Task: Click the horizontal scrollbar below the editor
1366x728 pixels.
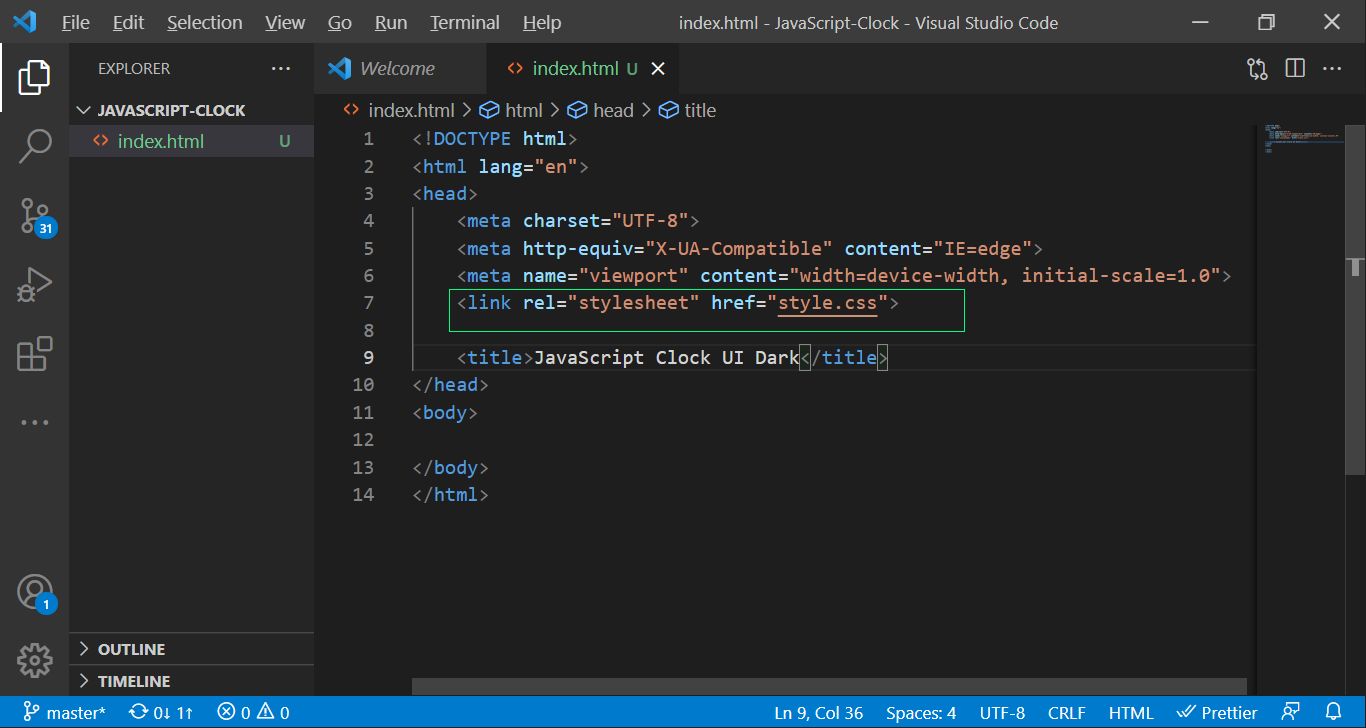Action: pos(829,687)
